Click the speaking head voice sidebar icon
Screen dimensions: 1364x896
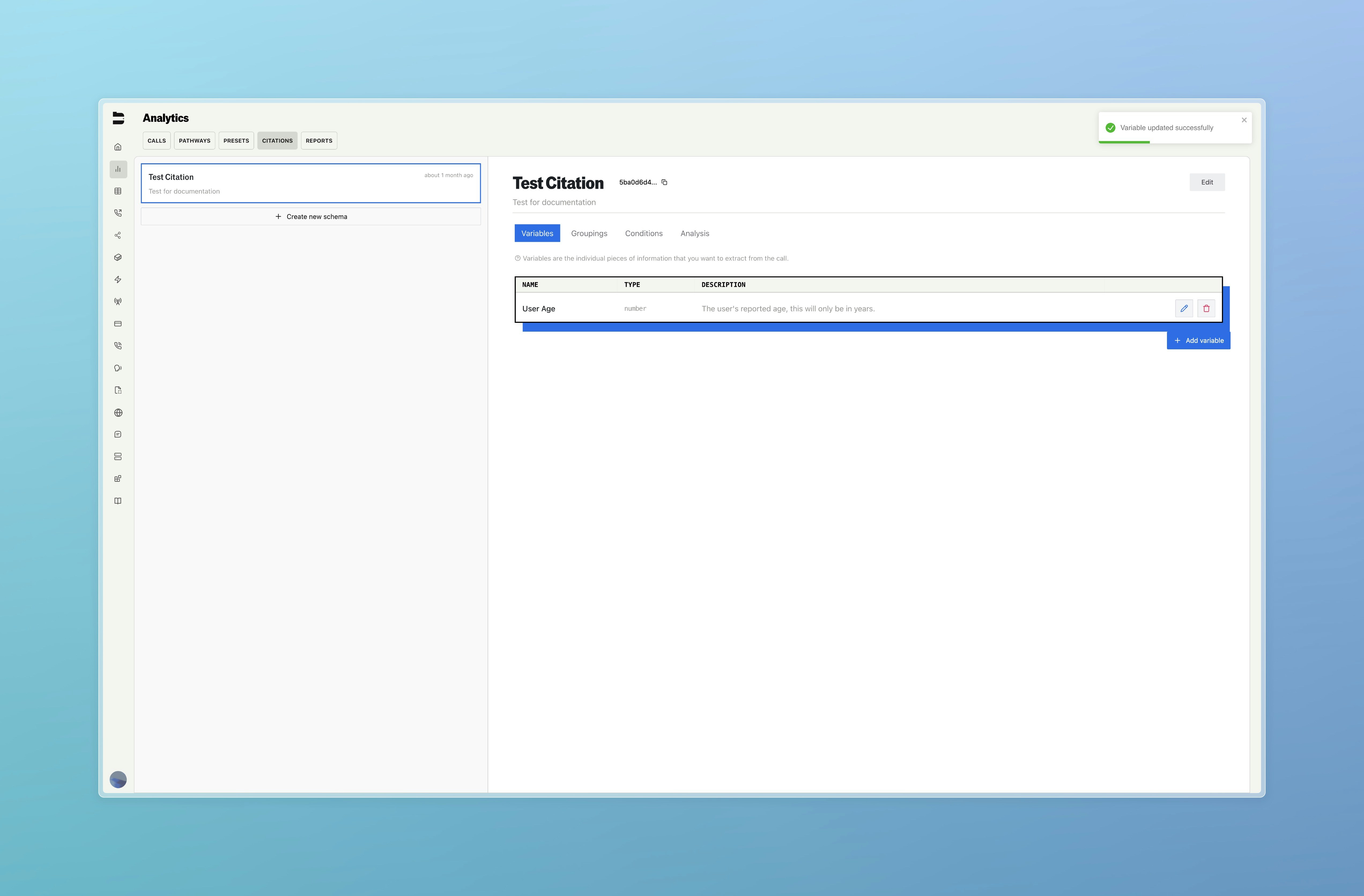118,368
